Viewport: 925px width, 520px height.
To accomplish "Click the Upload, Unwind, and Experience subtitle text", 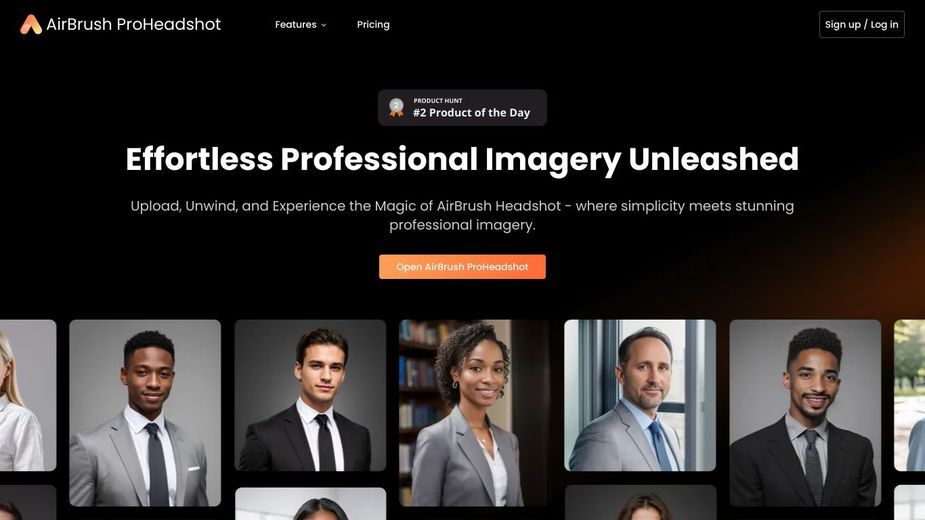I will pyautogui.click(x=462, y=215).
